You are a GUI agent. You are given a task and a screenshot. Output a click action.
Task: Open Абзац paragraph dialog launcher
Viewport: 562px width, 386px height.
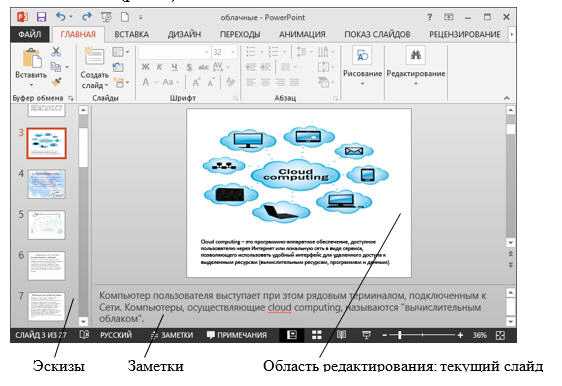click(x=335, y=98)
